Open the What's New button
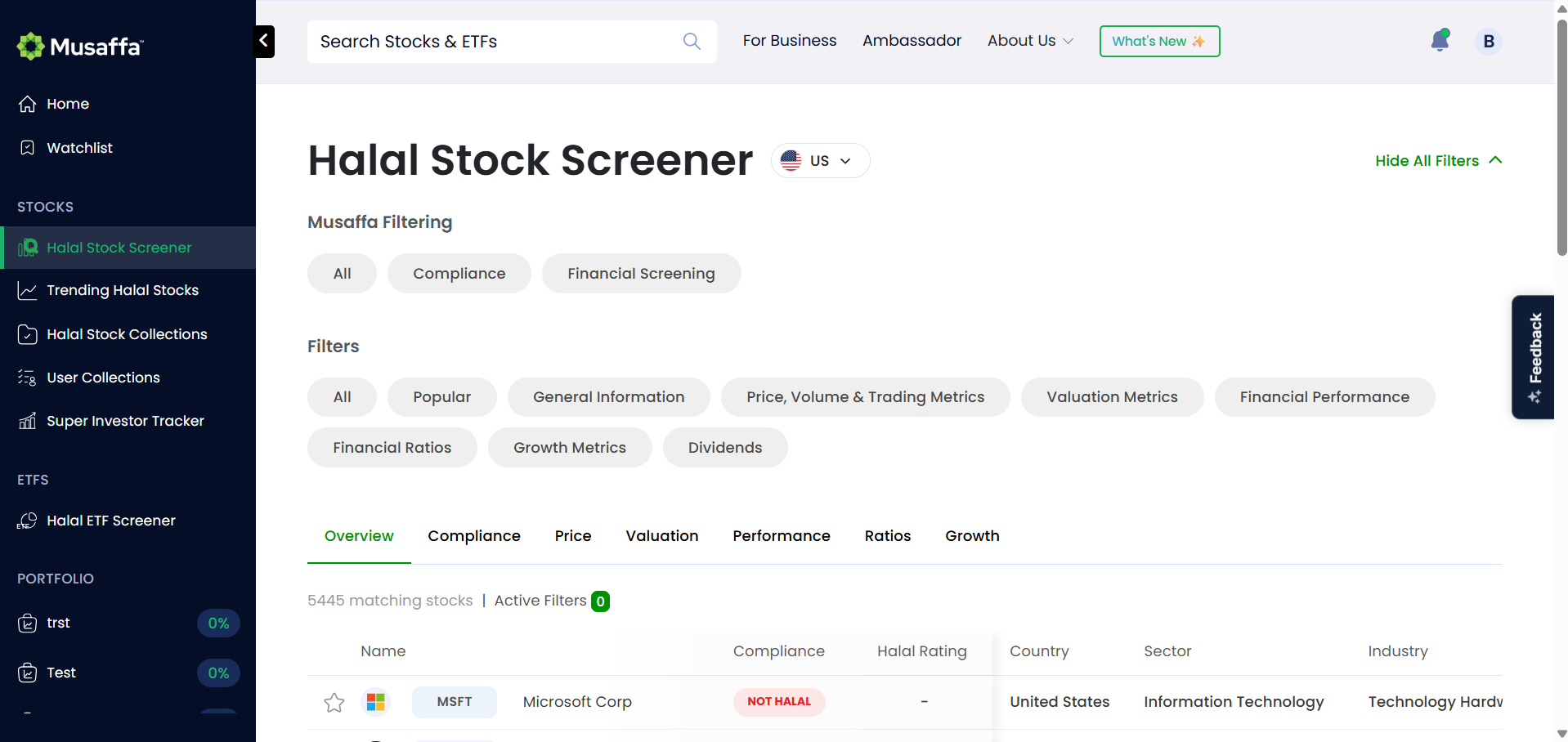 click(x=1159, y=41)
